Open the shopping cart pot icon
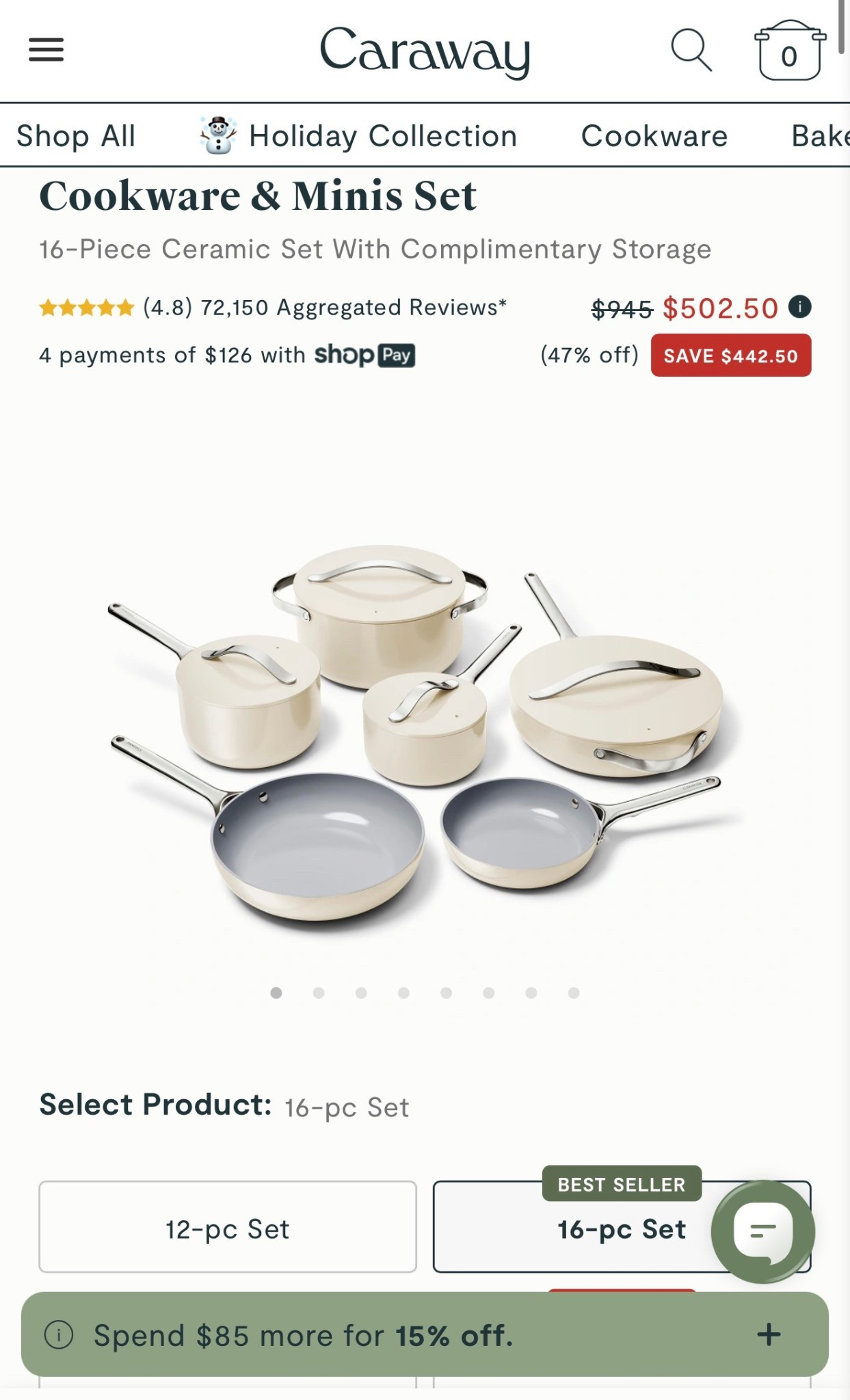850x1400 pixels. click(790, 51)
